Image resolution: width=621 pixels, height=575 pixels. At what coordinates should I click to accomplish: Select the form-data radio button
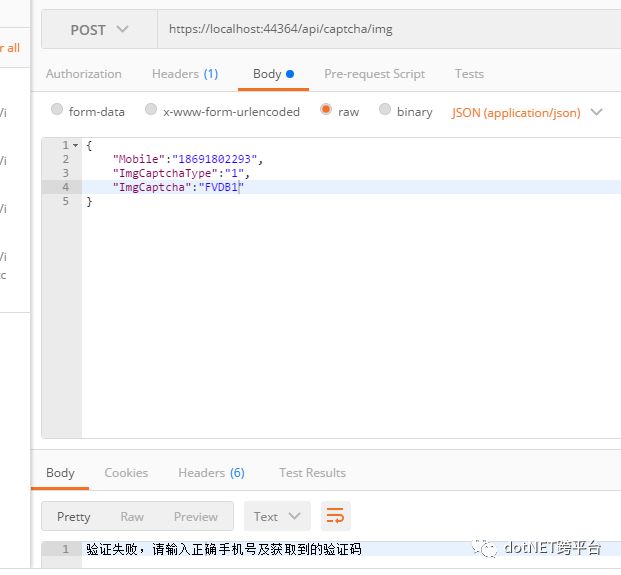pos(57,109)
